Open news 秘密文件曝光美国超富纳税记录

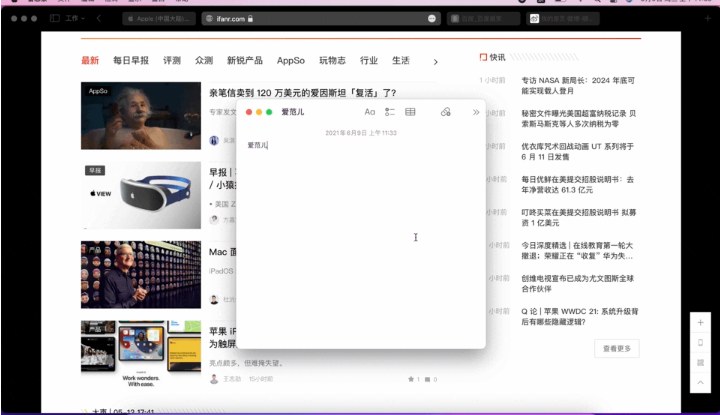(579, 118)
